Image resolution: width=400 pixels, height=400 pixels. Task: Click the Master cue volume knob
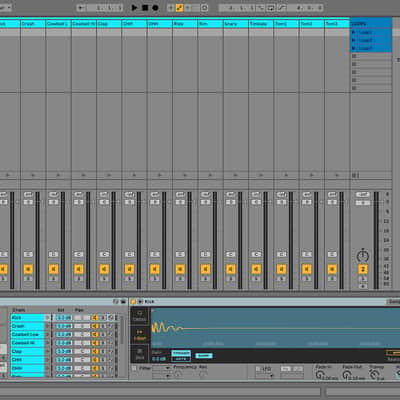[x=363, y=256]
